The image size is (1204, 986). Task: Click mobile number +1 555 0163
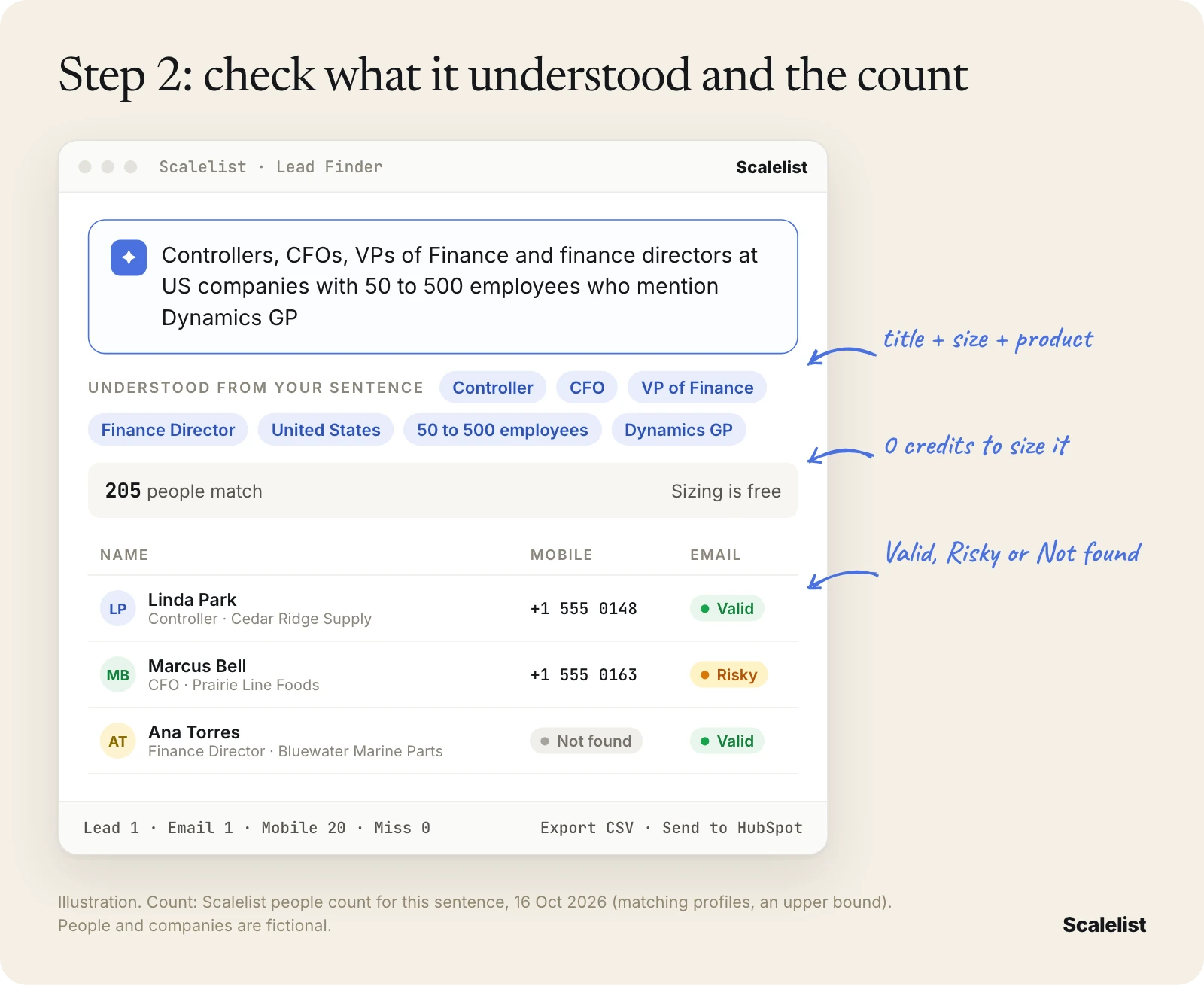pos(584,674)
